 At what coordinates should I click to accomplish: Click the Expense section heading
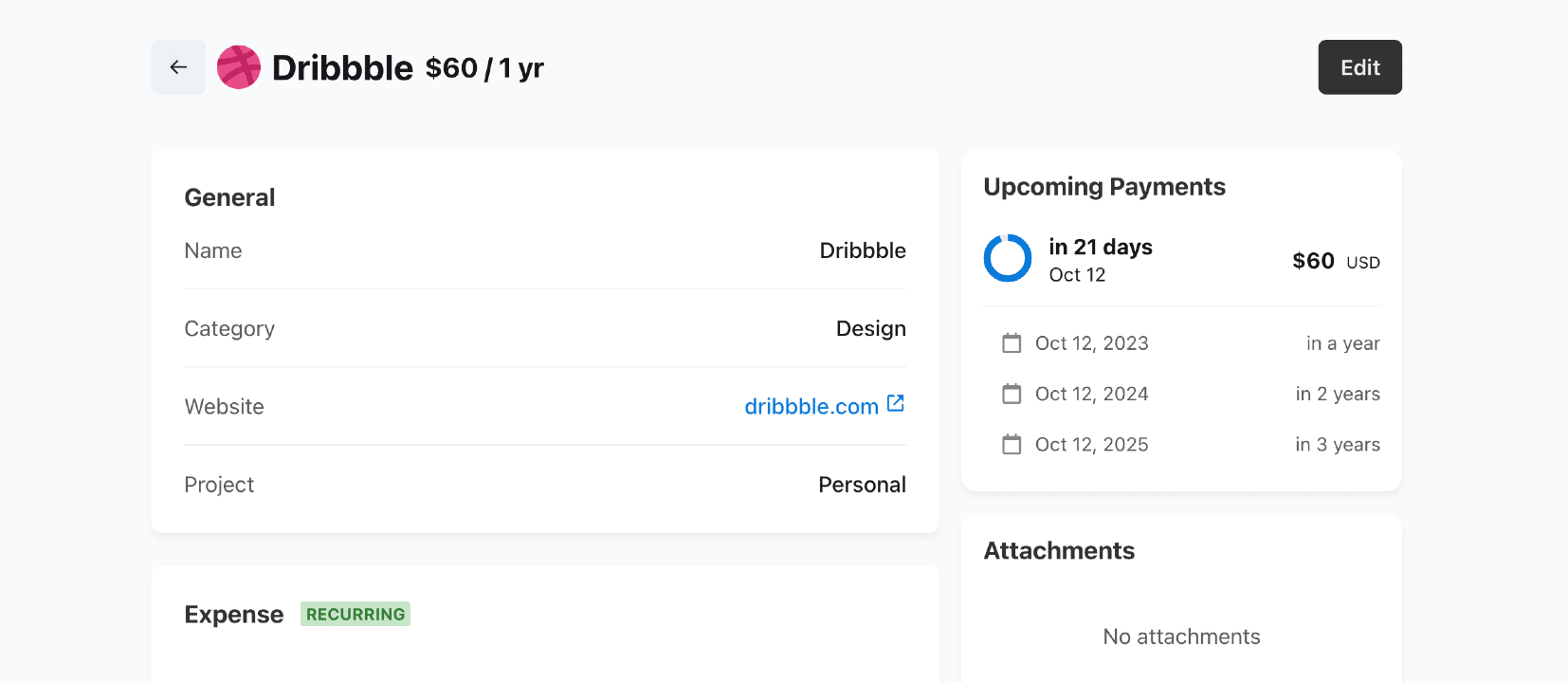(234, 615)
